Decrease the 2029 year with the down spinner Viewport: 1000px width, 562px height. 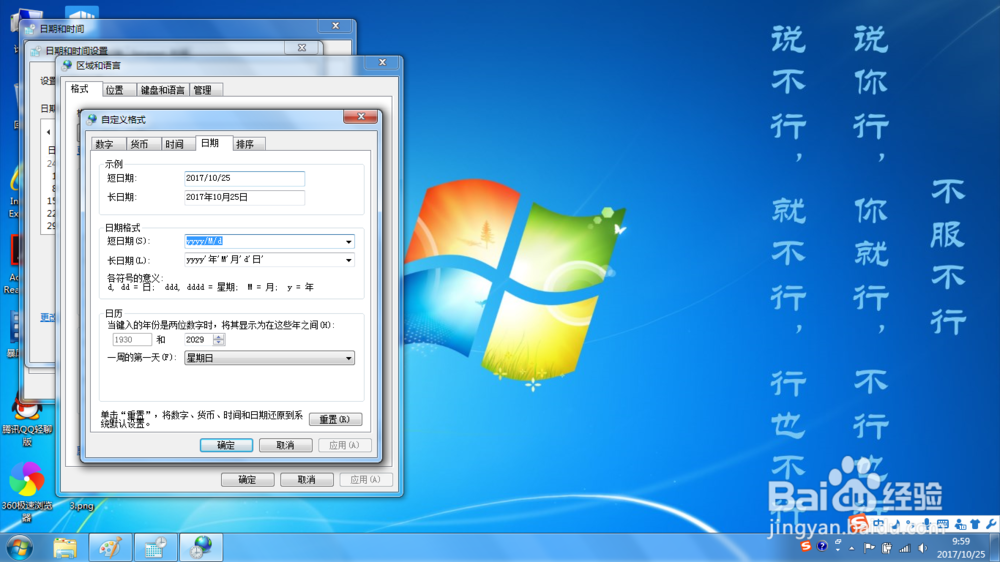[x=219, y=343]
